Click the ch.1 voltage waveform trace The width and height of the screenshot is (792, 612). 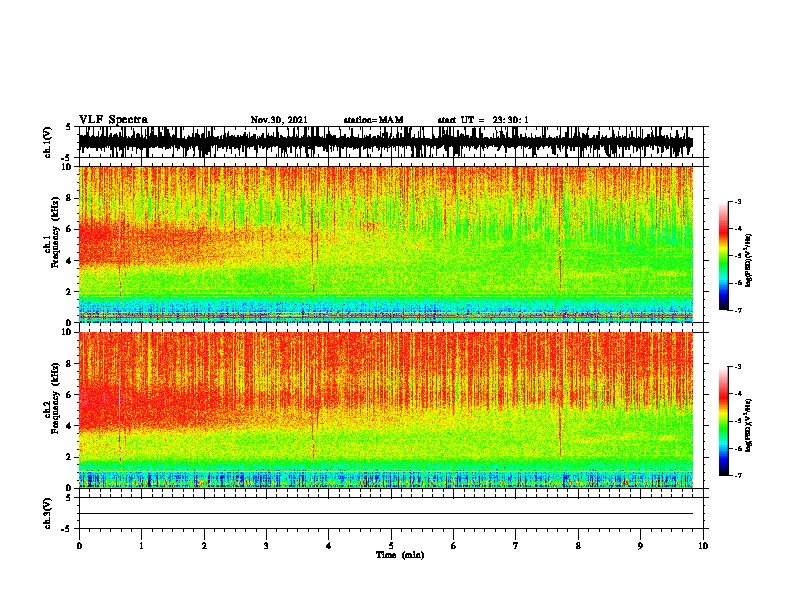pyautogui.click(x=386, y=142)
